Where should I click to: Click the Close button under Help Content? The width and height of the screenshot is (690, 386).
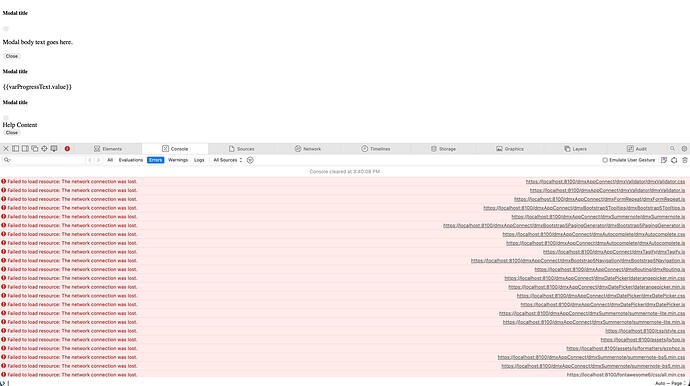pyautogui.click(x=12, y=132)
